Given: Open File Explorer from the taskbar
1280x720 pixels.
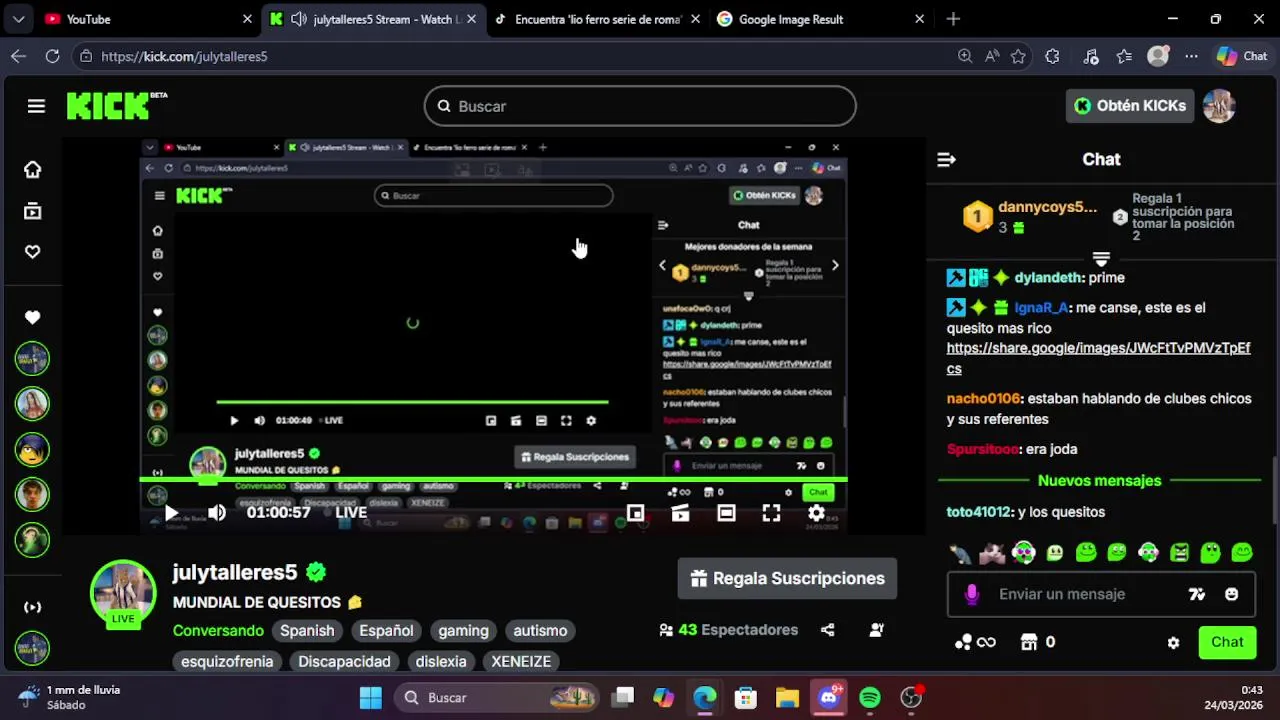Looking at the screenshot, I should coord(787,698).
